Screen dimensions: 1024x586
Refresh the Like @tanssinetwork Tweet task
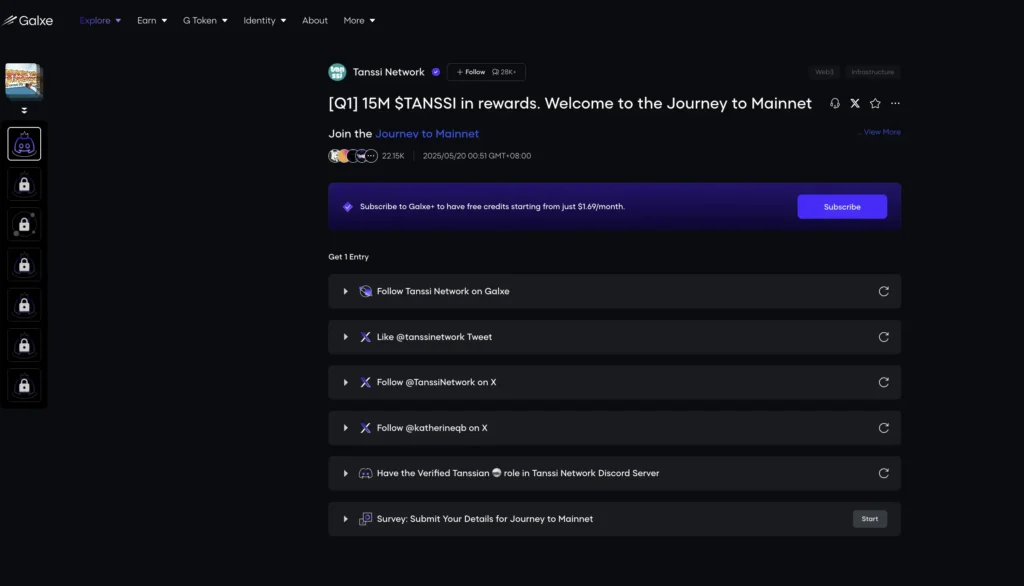884,337
